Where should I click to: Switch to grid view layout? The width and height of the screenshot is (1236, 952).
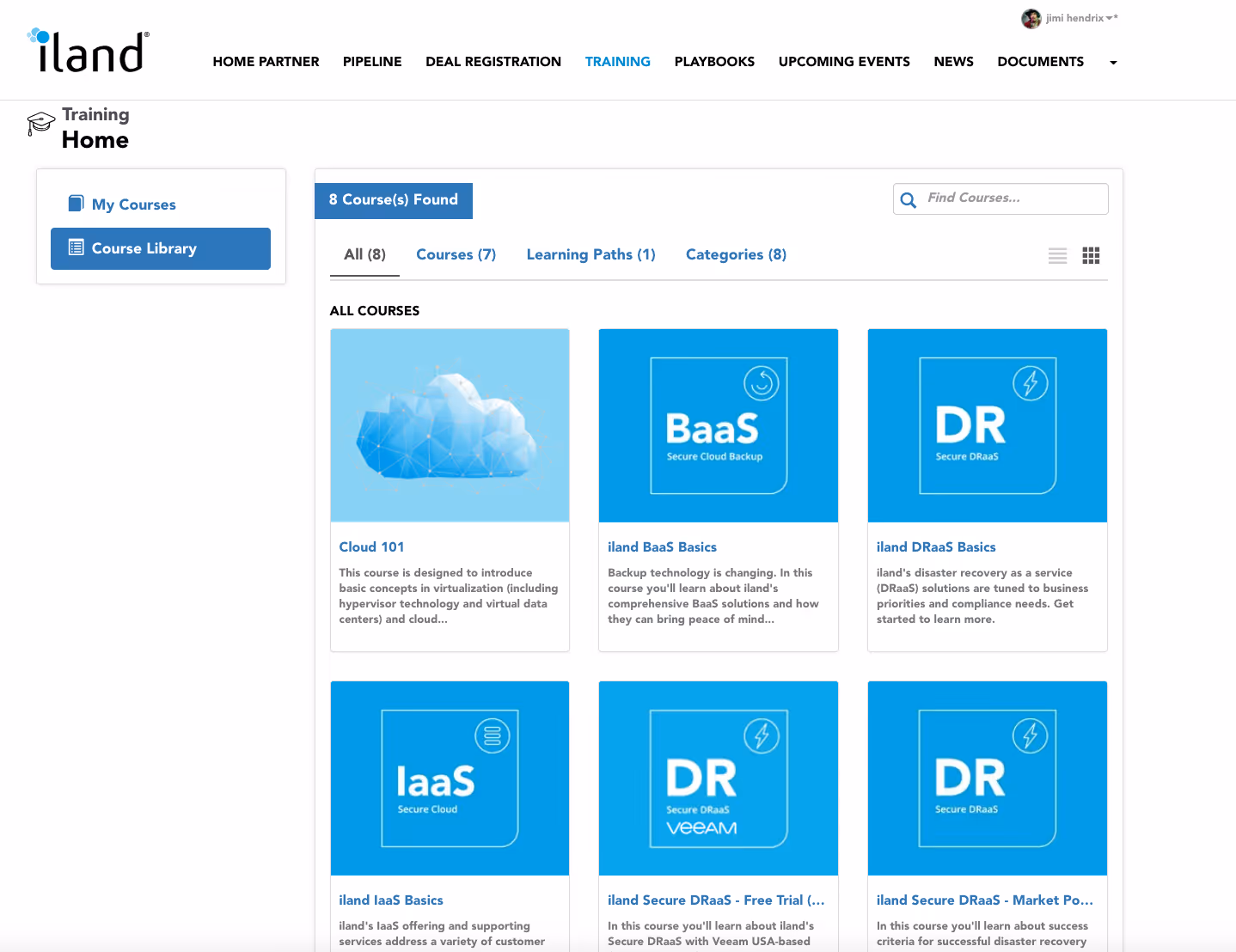1091,255
